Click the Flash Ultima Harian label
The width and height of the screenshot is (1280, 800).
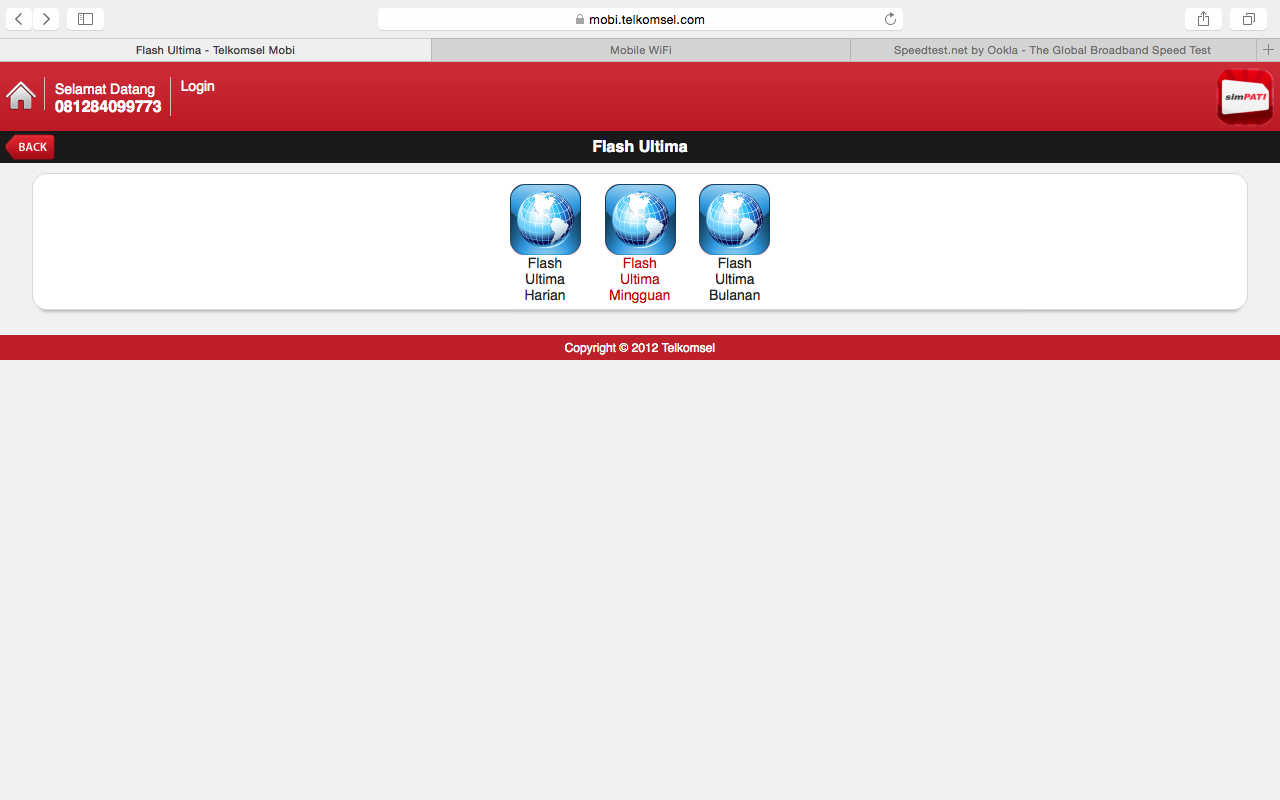click(x=545, y=279)
